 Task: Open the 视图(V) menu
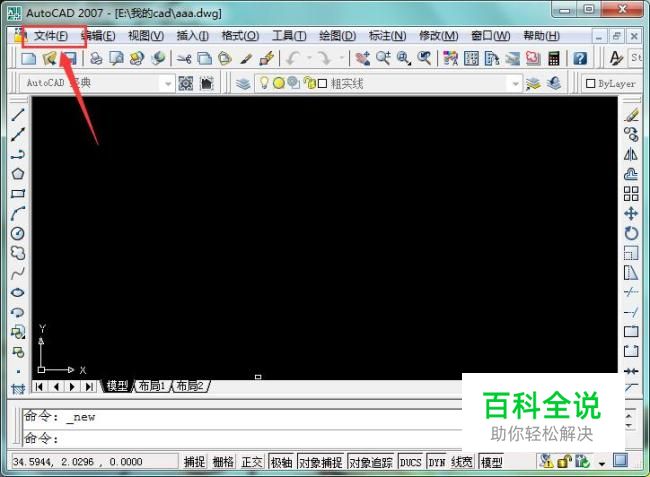(x=146, y=36)
